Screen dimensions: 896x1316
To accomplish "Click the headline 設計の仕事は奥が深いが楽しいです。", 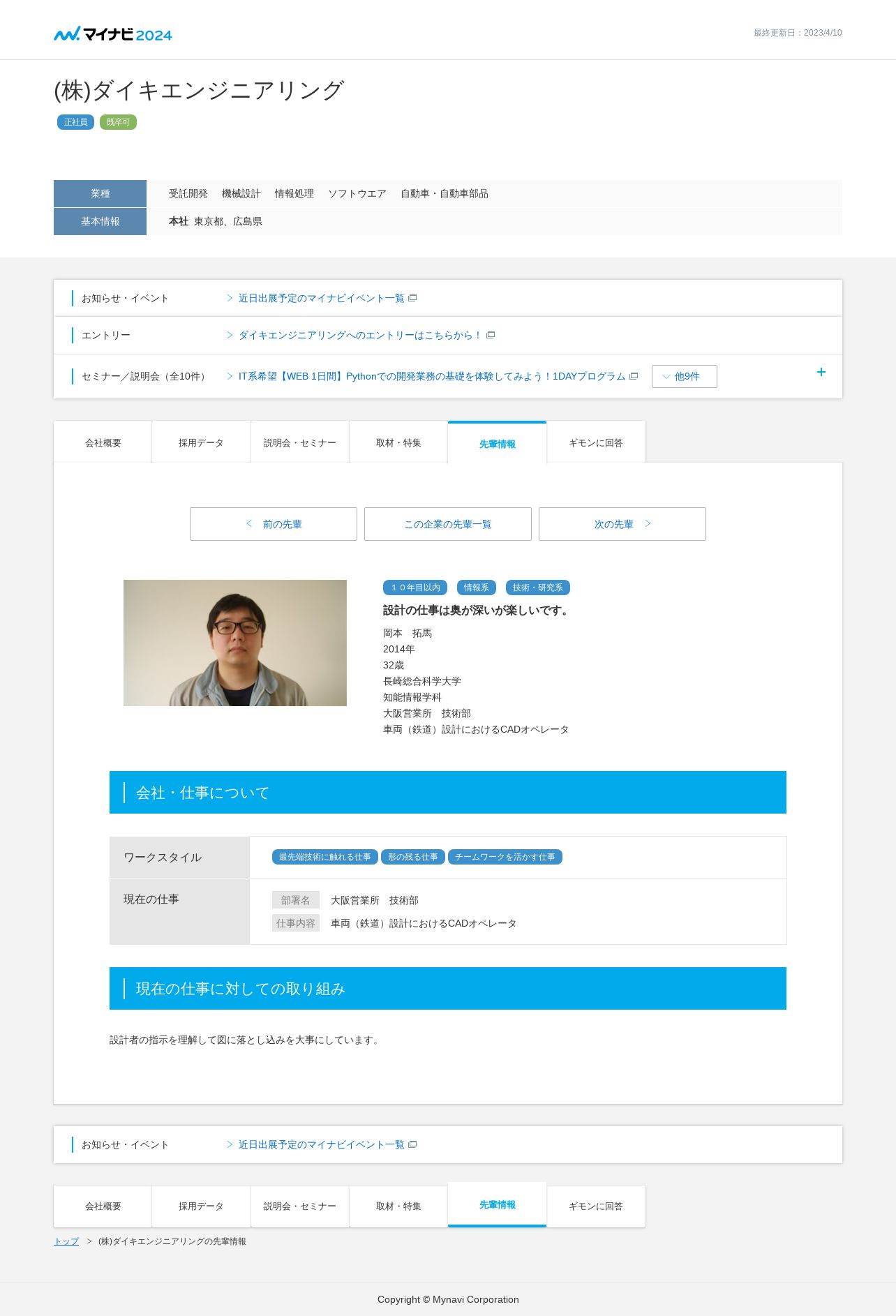I will point(477,610).
